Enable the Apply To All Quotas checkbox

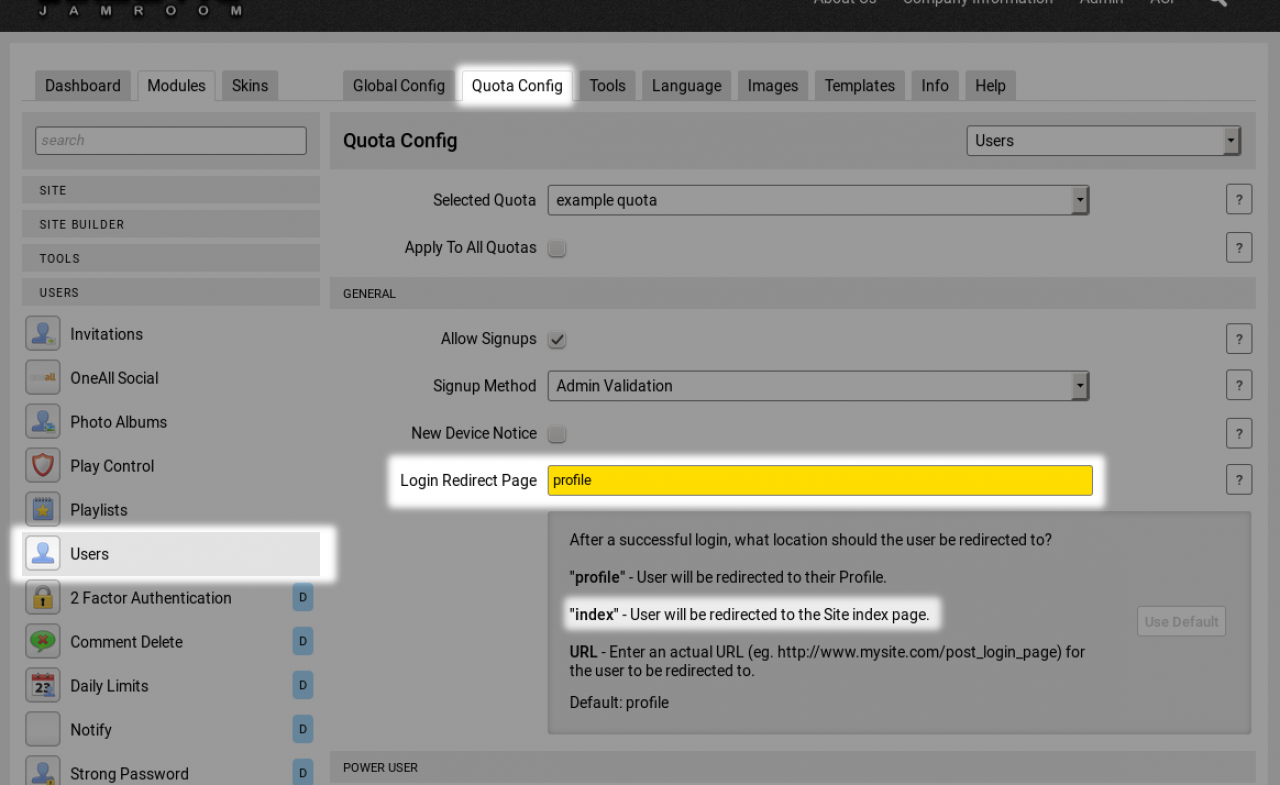pyautogui.click(x=557, y=248)
